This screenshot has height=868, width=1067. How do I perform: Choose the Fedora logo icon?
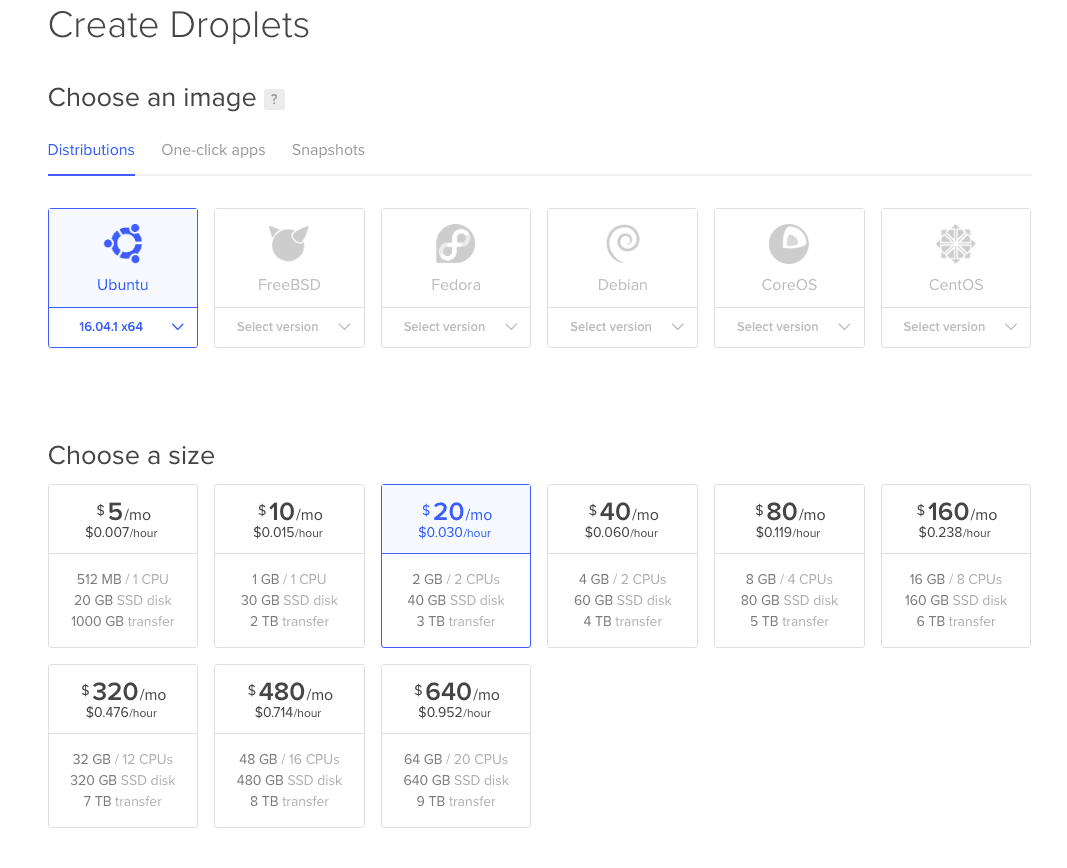point(456,243)
